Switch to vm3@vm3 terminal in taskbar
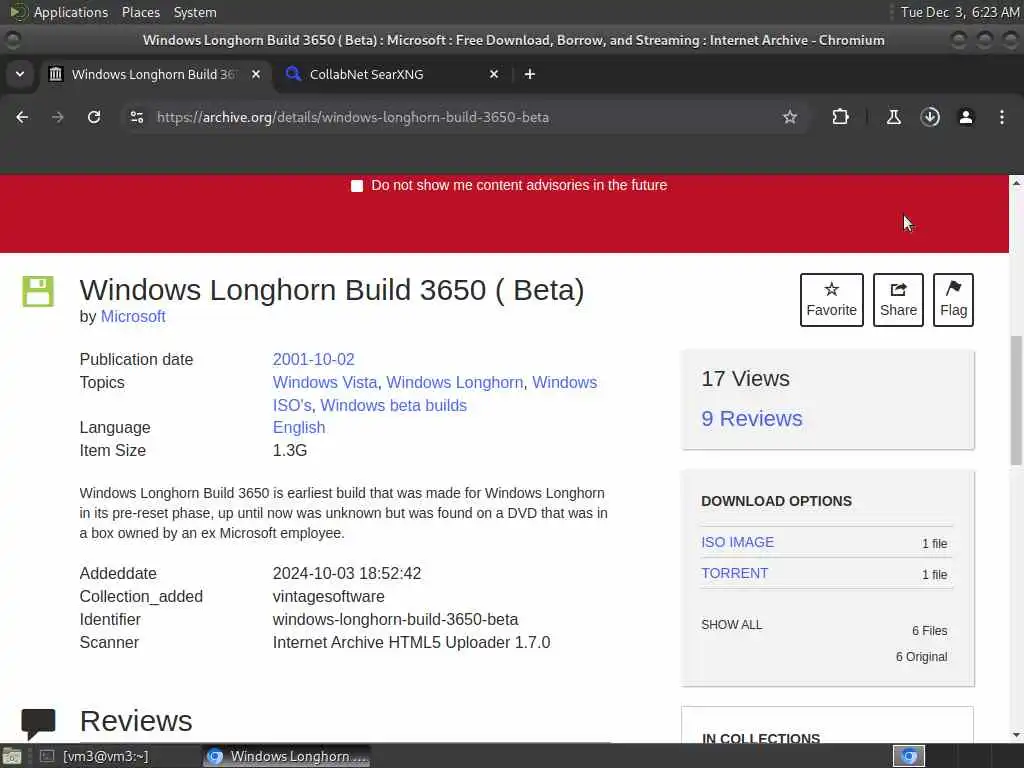This screenshot has height=768, width=1024. (x=95, y=756)
